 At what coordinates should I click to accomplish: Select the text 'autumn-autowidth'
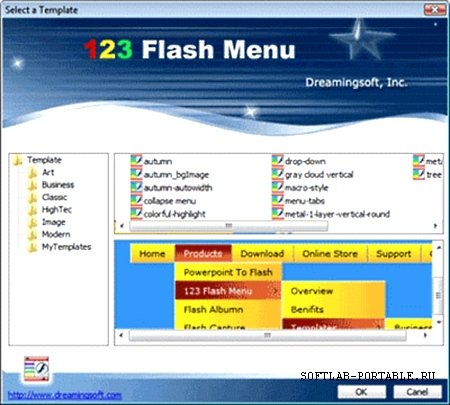(x=178, y=188)
